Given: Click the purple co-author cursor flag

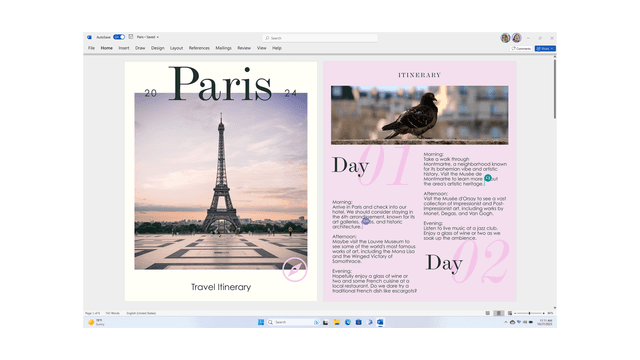Looking at the screenshot, I should tap(366, 221).
